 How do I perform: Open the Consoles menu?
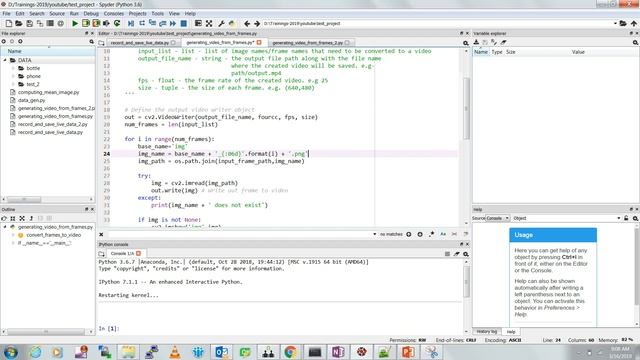point(113,13)
